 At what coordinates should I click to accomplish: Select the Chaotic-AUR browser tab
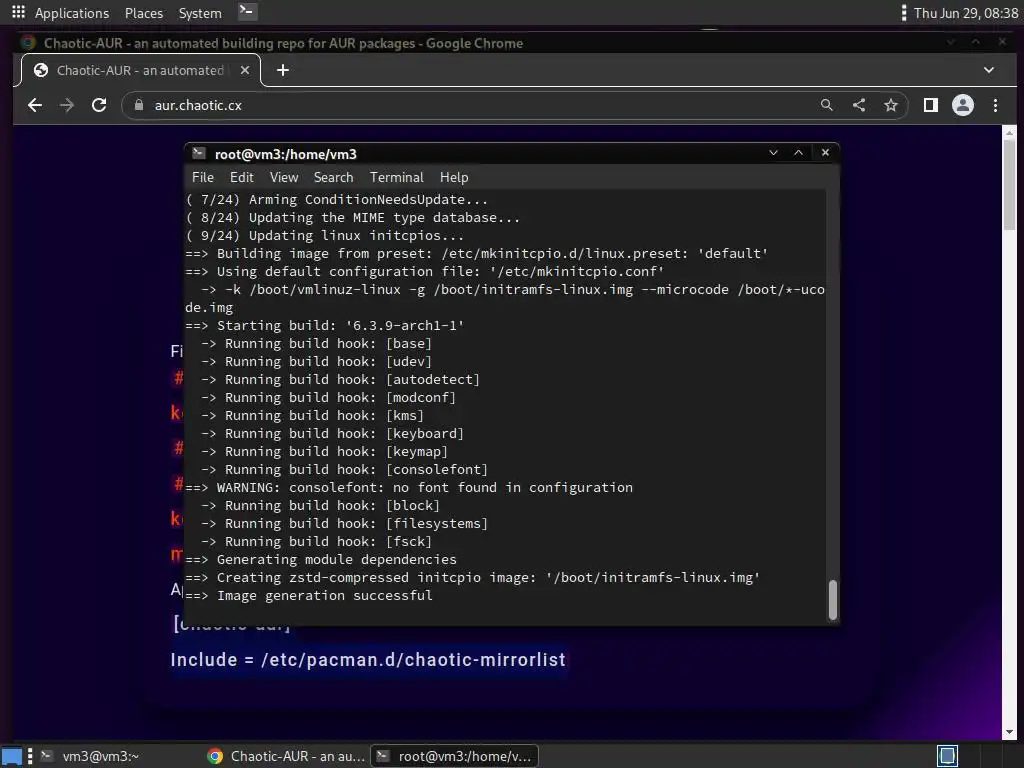pyautogui.click(x=140, y=70)
